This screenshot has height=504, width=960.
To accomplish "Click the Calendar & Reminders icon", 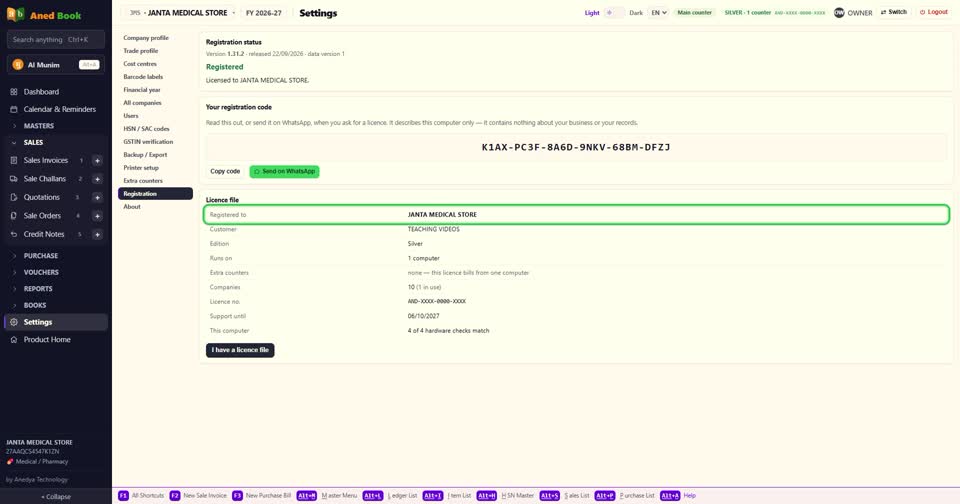I will (14, 109).
